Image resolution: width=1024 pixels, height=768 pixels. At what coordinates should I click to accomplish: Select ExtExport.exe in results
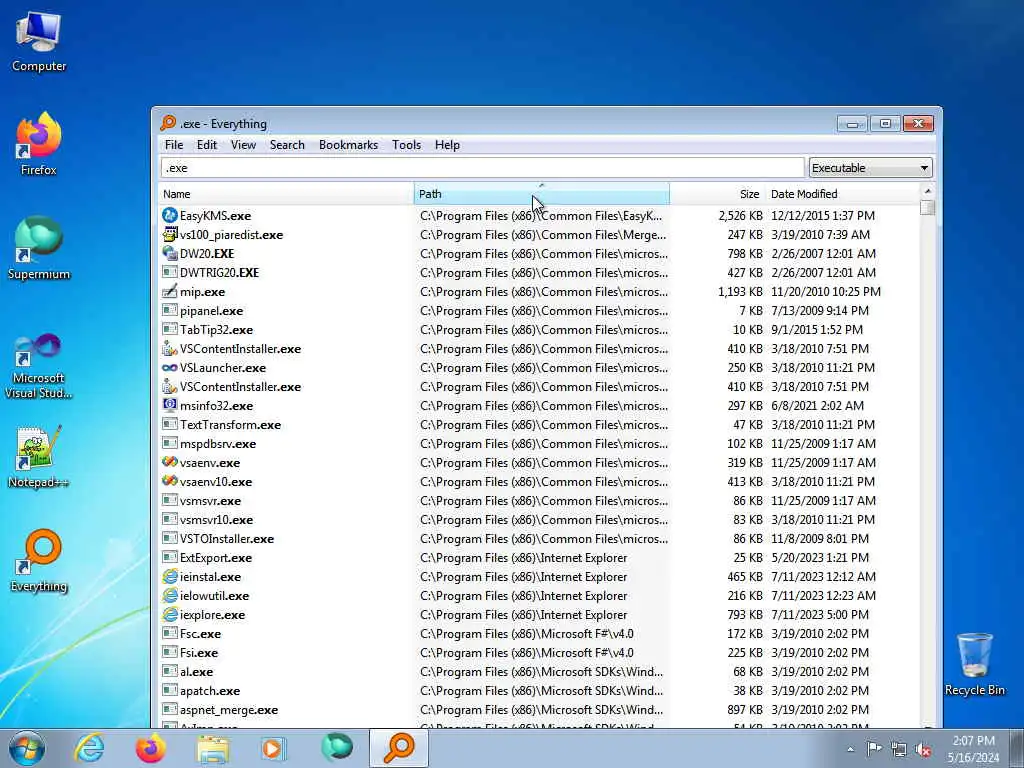click(216, 558)
